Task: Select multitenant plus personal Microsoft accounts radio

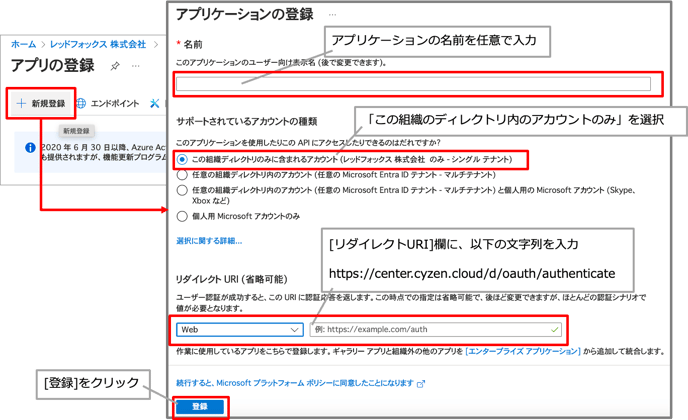Action: [182, 190]
